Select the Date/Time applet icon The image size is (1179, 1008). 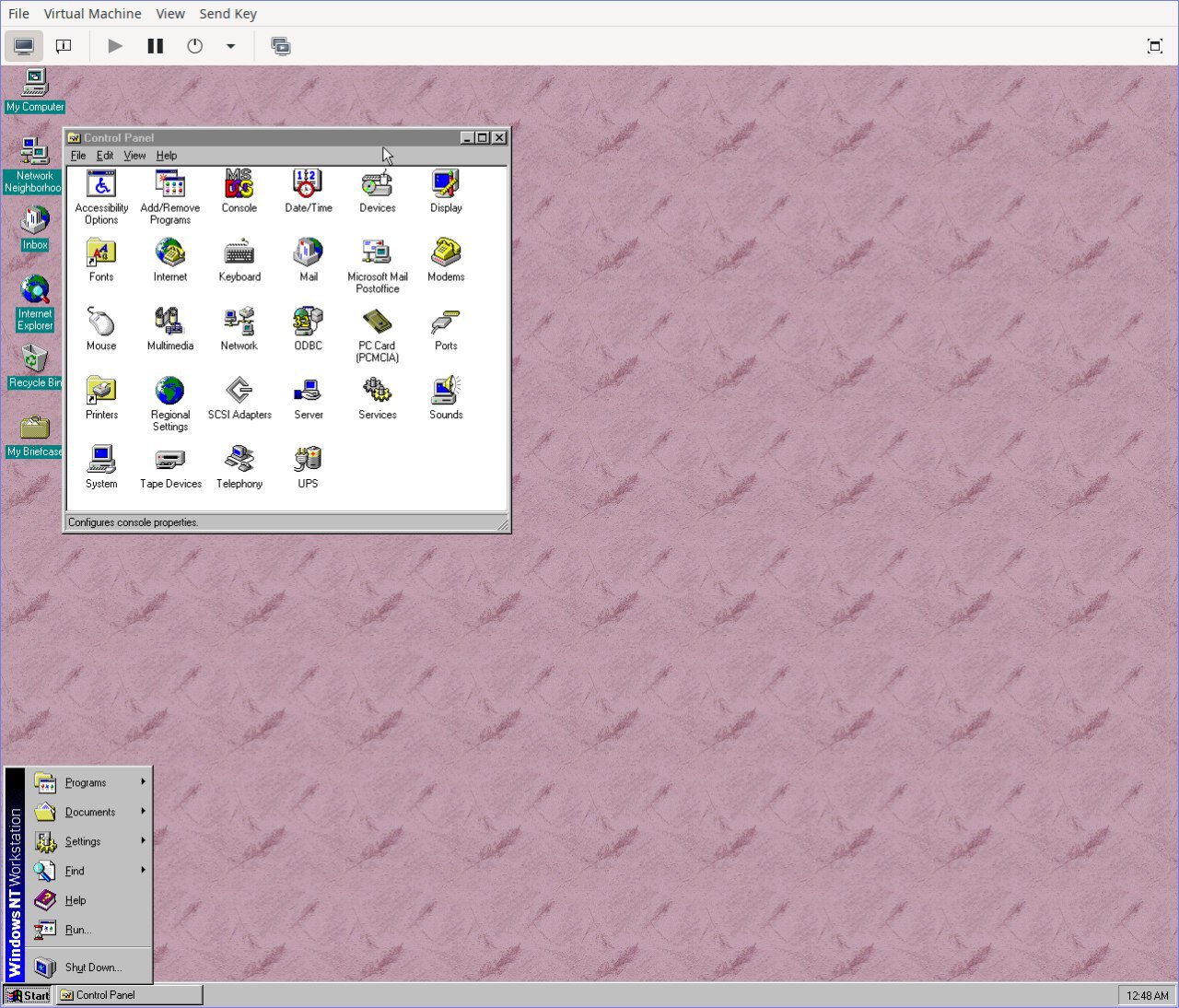point(308,185)
